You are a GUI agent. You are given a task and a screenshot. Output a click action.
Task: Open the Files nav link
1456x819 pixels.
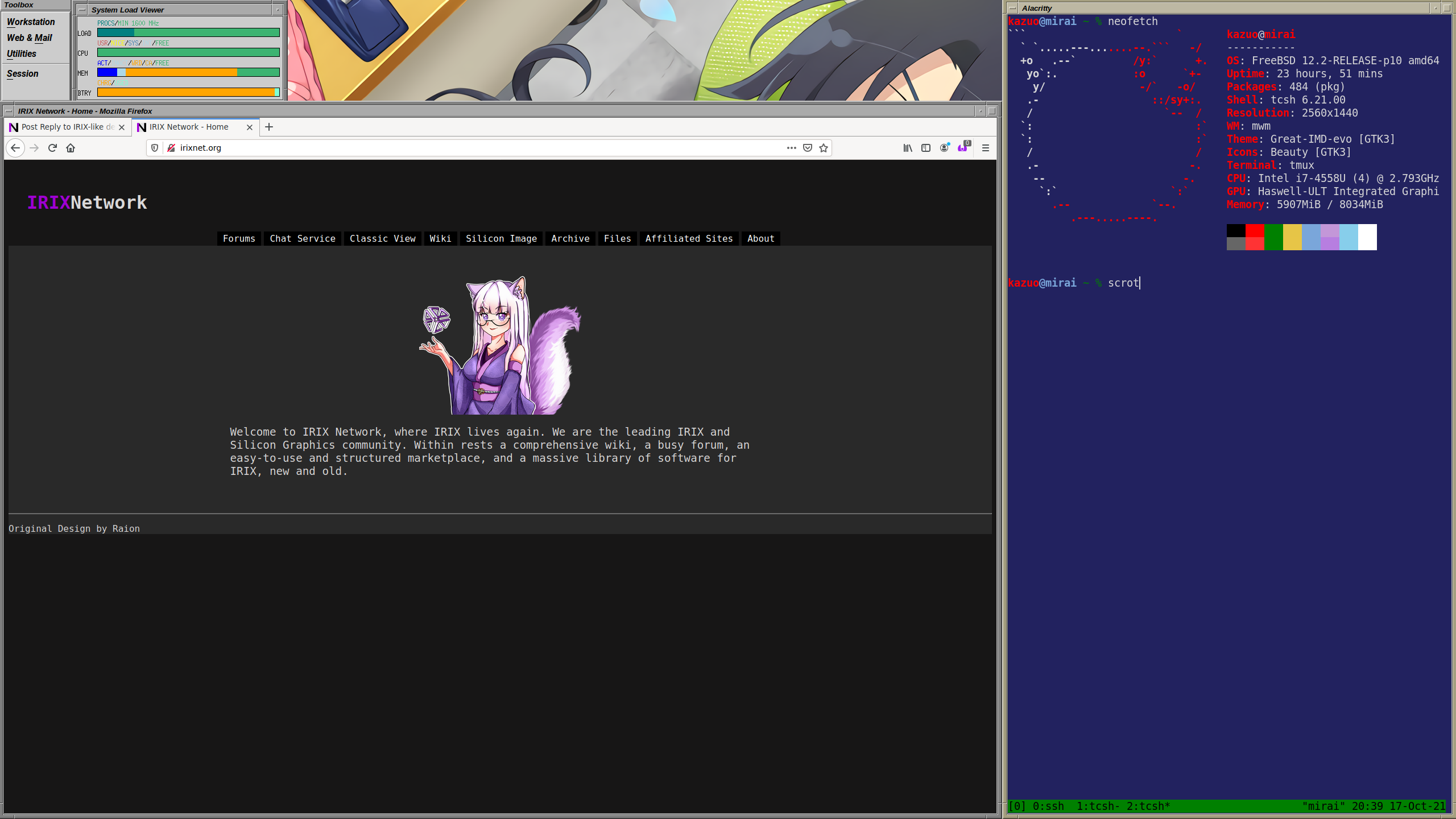point(617,238)
